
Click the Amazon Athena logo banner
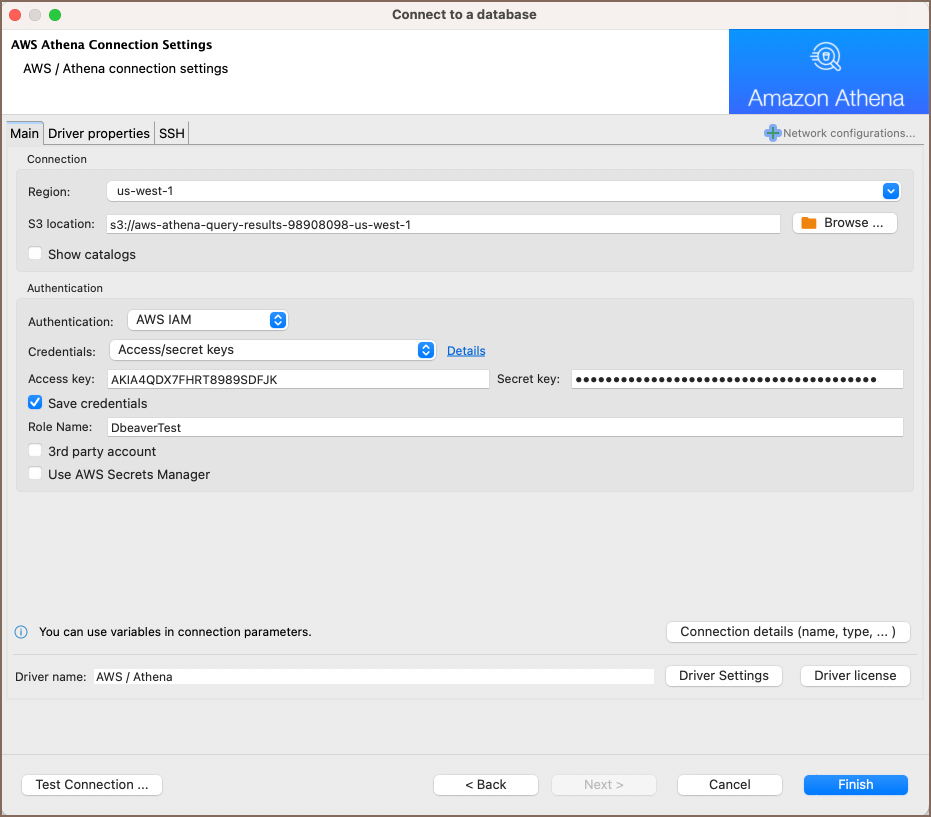826,72
